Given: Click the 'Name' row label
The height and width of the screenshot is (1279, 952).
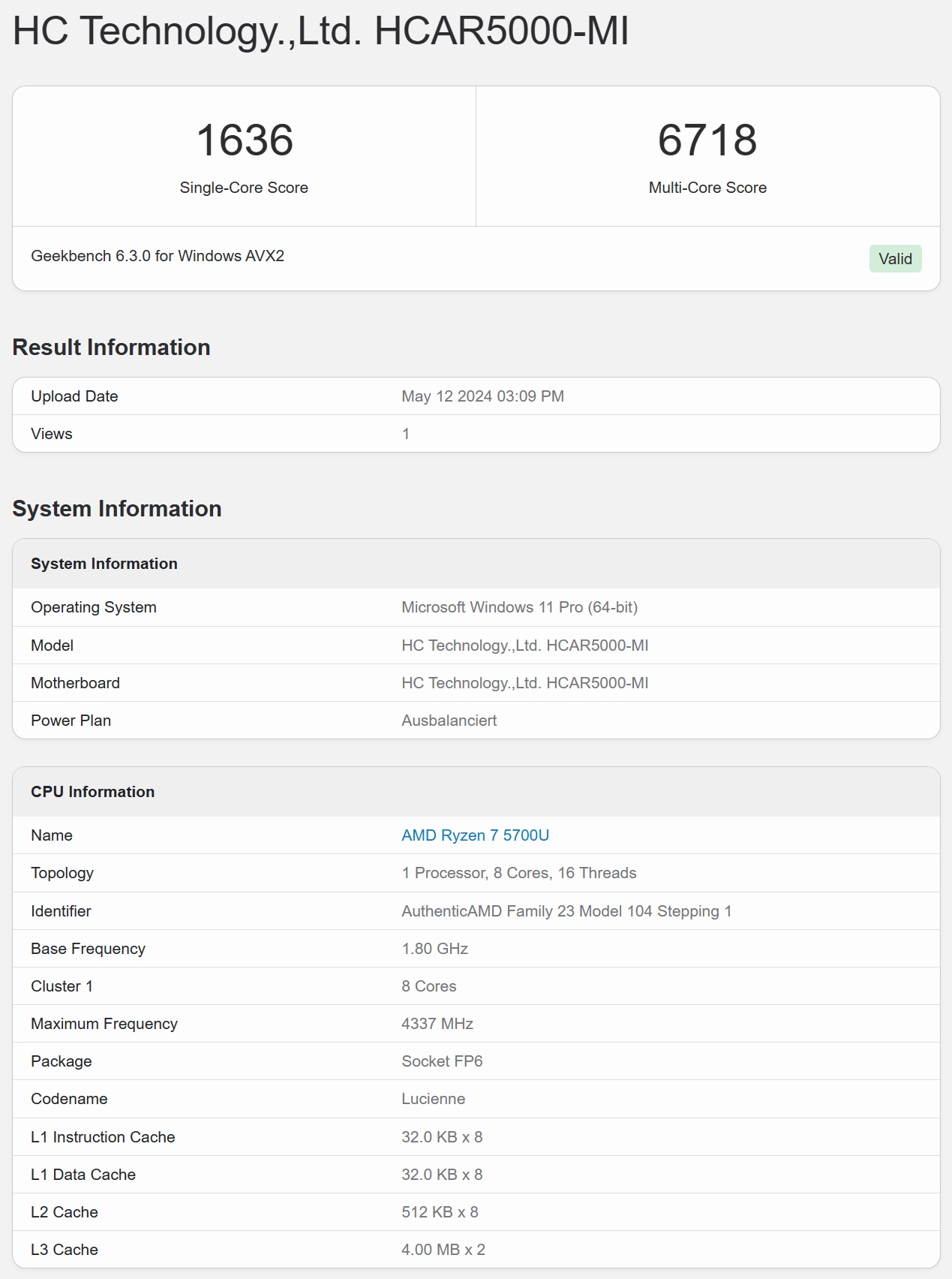Looking at the screenshot, I should click(52, 835).
